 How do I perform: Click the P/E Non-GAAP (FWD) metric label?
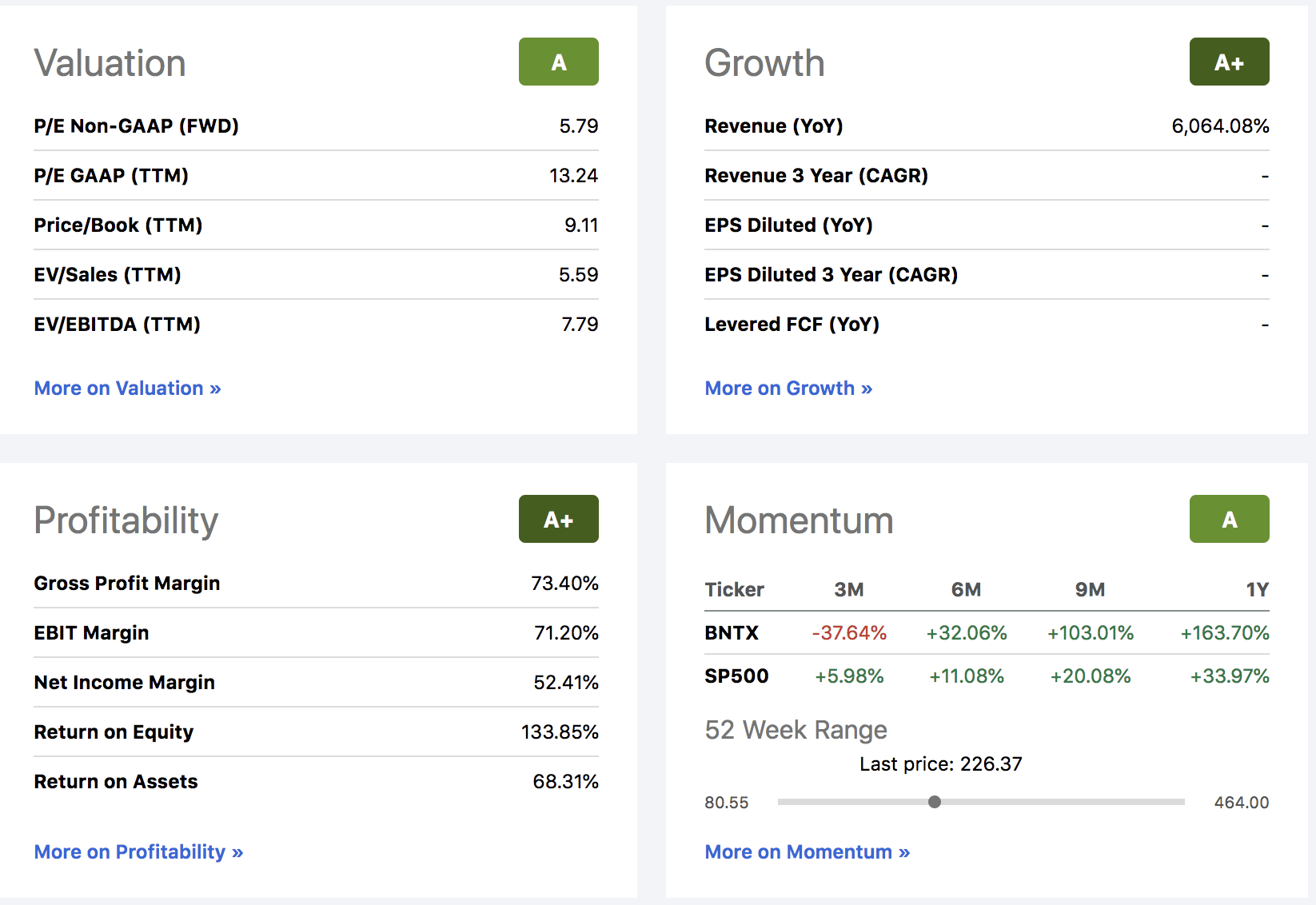coord(136,126)
